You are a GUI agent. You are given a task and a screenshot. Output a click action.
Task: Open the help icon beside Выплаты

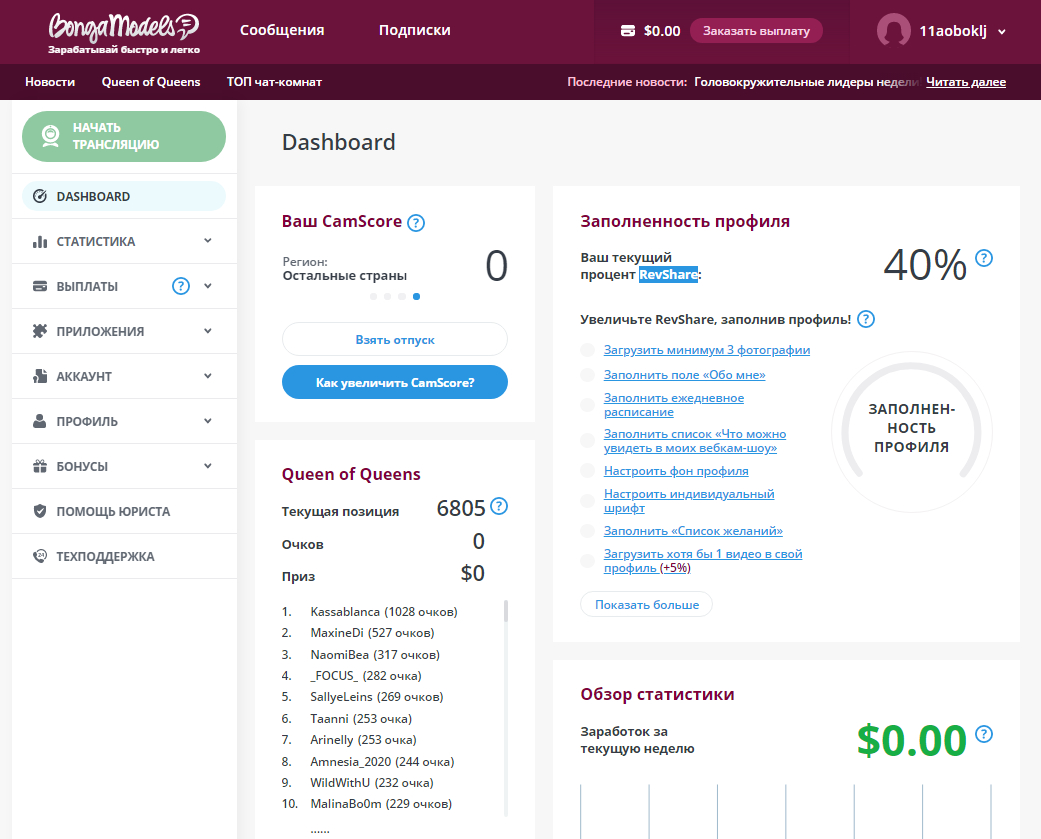(x=181, y=286)
